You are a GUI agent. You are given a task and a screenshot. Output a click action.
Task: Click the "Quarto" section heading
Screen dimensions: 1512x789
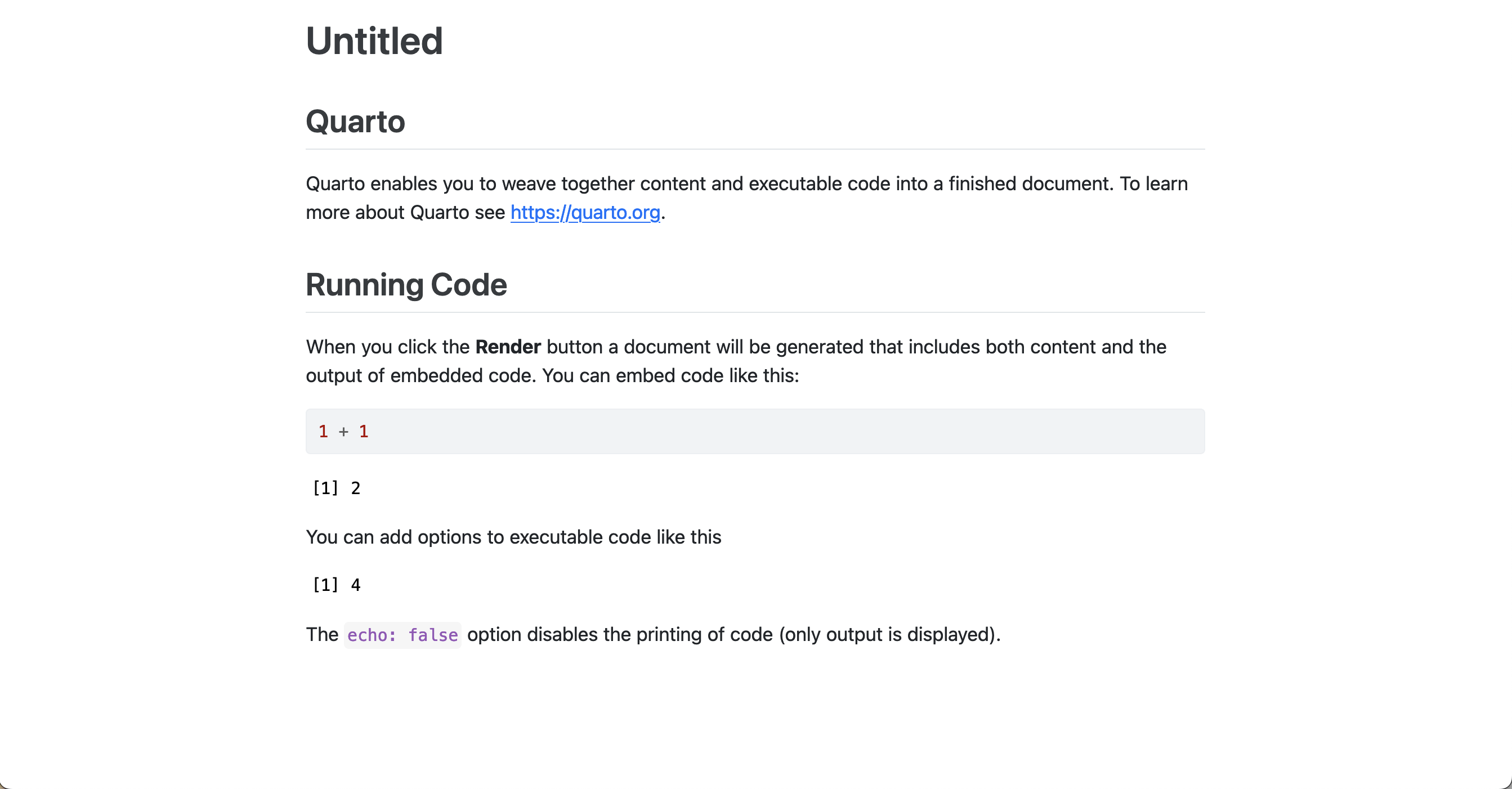pos(355,122)
